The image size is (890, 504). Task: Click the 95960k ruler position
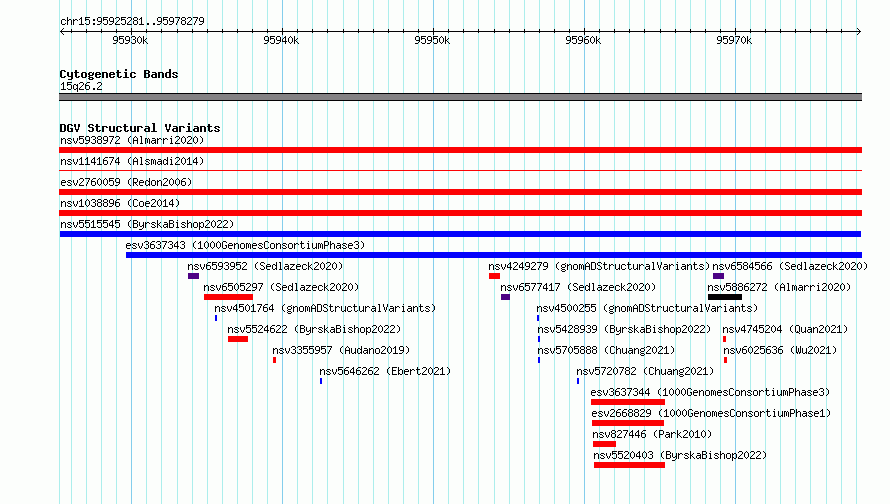[583, 40]
